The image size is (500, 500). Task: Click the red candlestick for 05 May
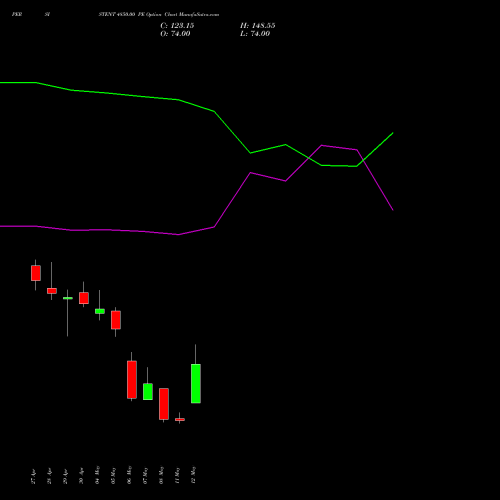click(116, 320)
